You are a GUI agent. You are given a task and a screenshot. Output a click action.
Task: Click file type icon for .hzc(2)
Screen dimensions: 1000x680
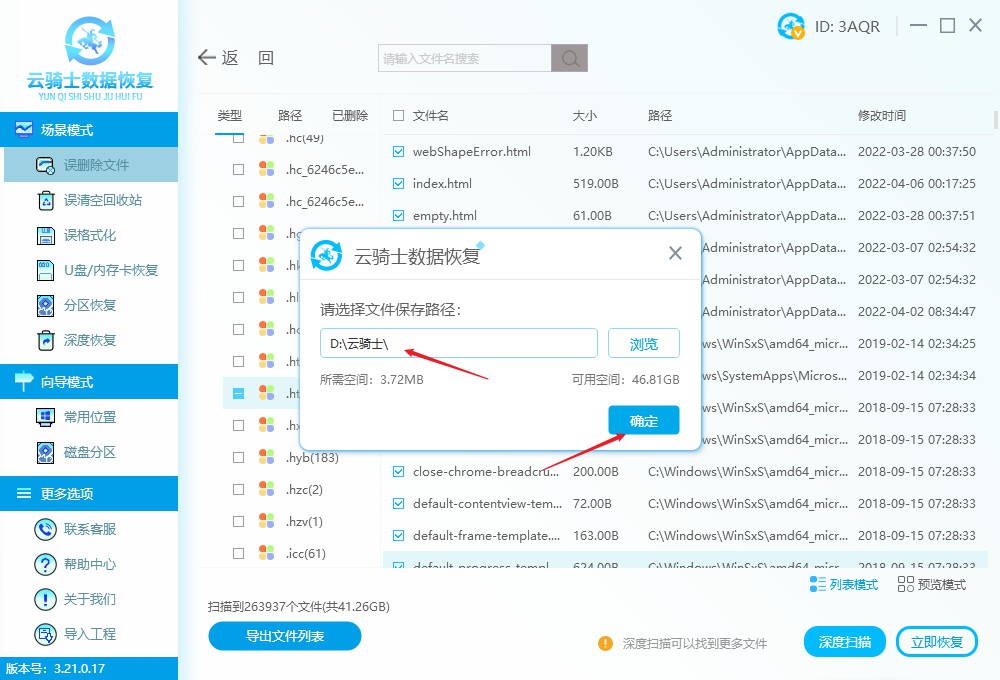[x=267, y=489]
